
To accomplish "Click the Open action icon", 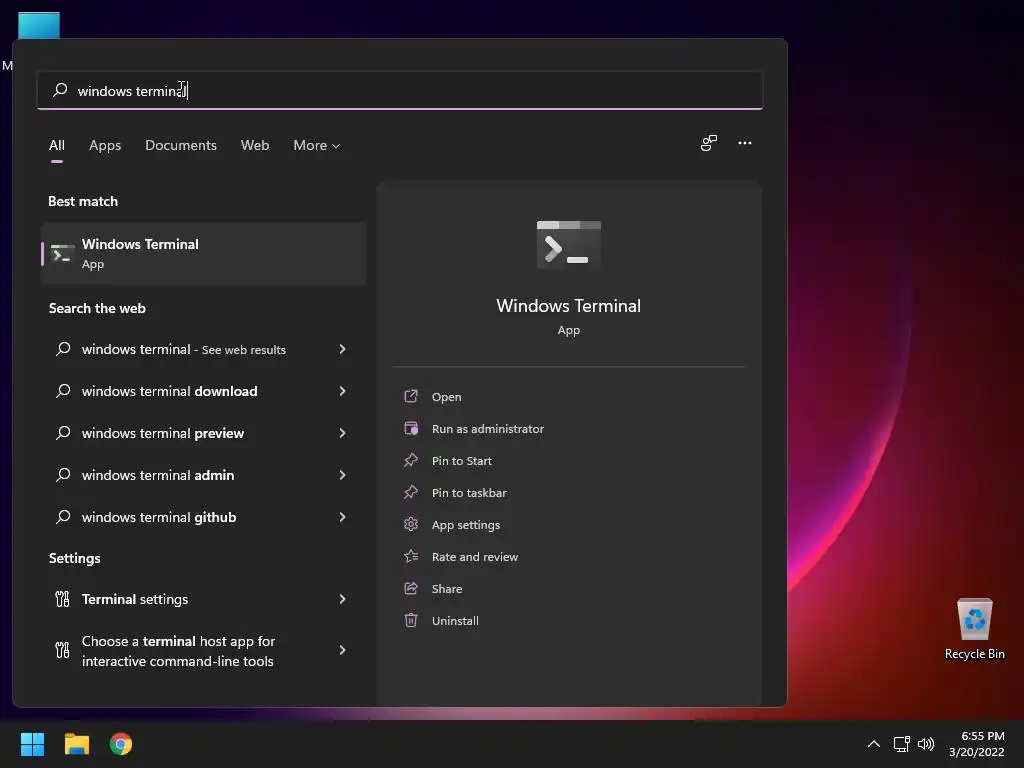I will 411,396.
